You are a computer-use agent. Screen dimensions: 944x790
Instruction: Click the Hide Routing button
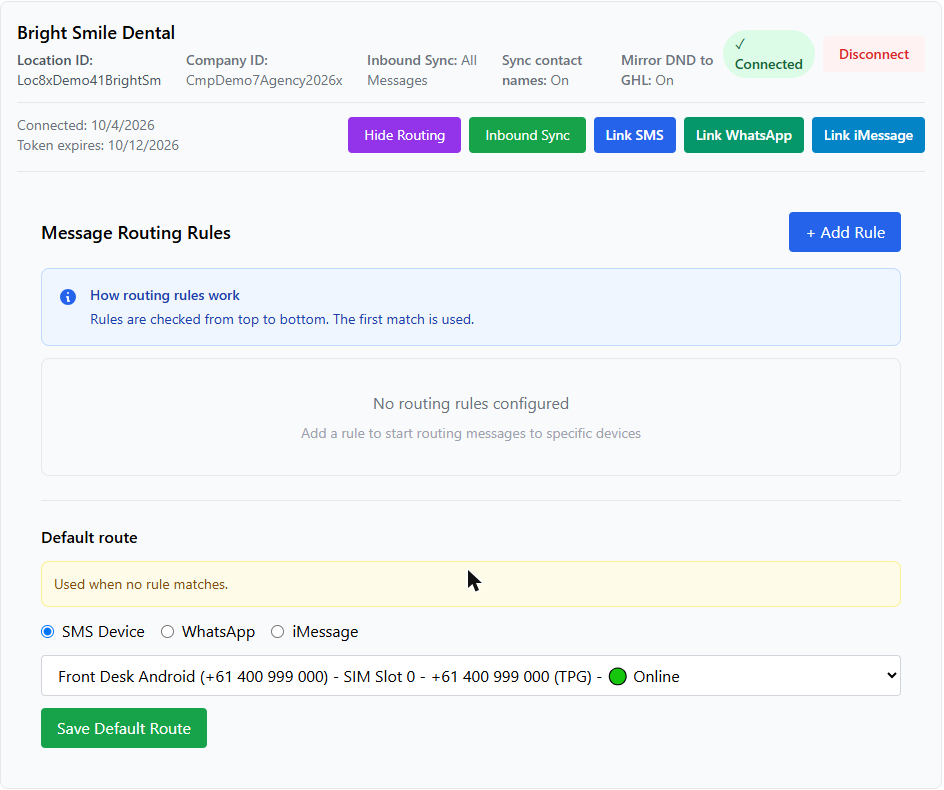[x=405, y=135]
